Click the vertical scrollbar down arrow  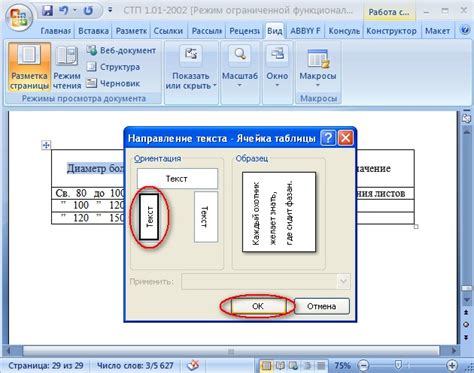[466, 300]
